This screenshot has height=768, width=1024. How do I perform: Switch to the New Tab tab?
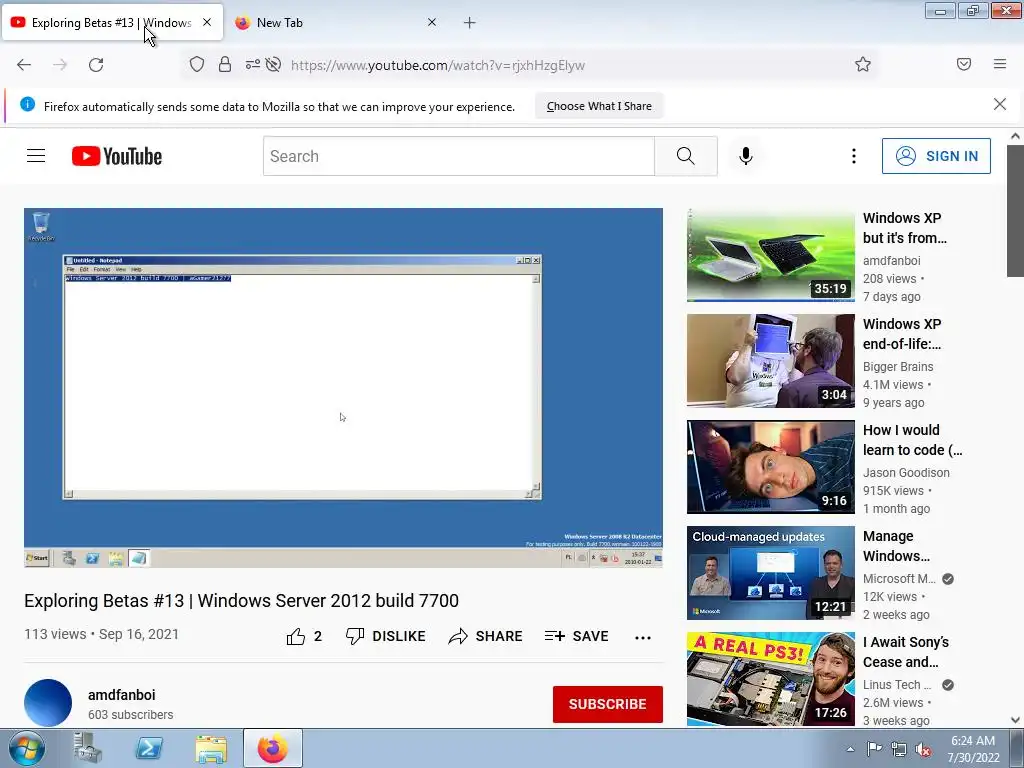(x=336, y=23)
